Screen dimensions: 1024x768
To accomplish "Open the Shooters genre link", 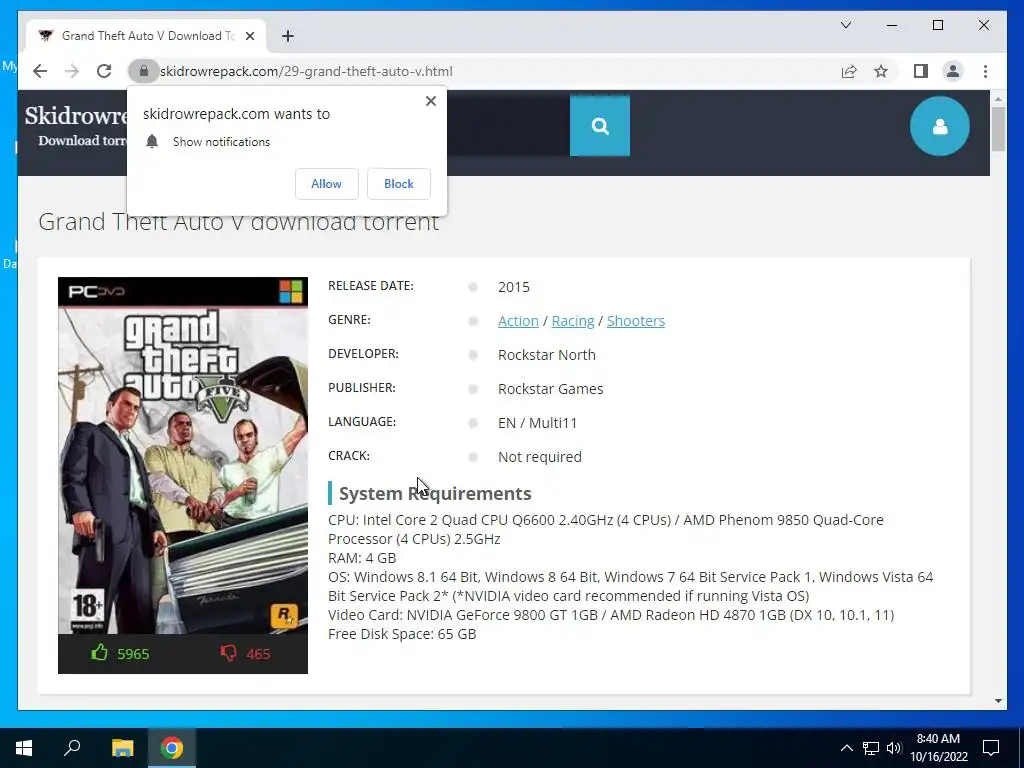I will point(635,321).
